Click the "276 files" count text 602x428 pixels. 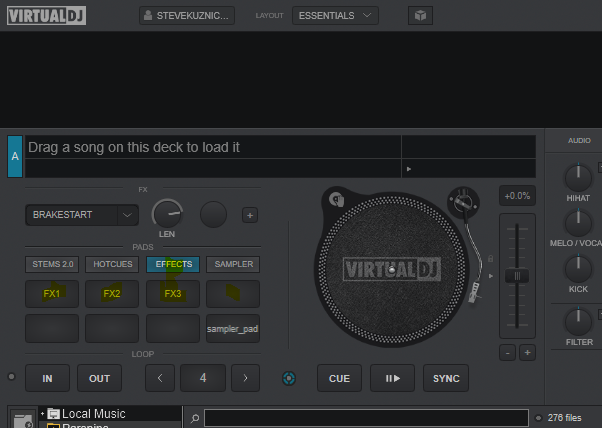point(564,418)
